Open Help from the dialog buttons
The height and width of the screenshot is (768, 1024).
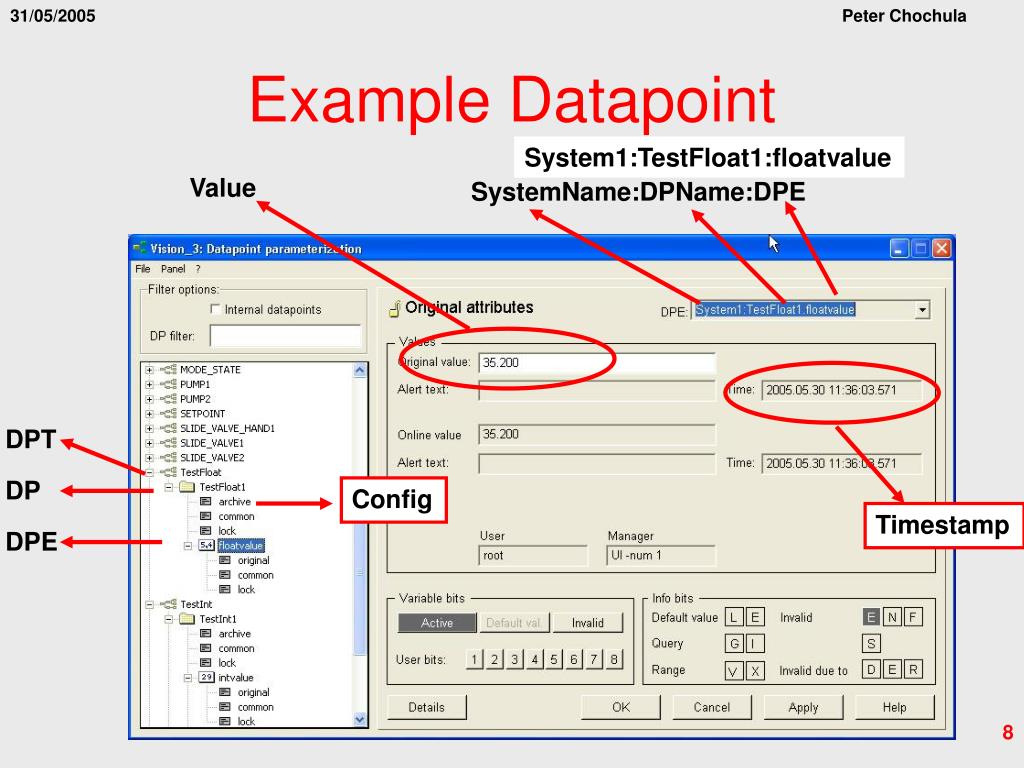pyautogui.click(x=895, y=707)
